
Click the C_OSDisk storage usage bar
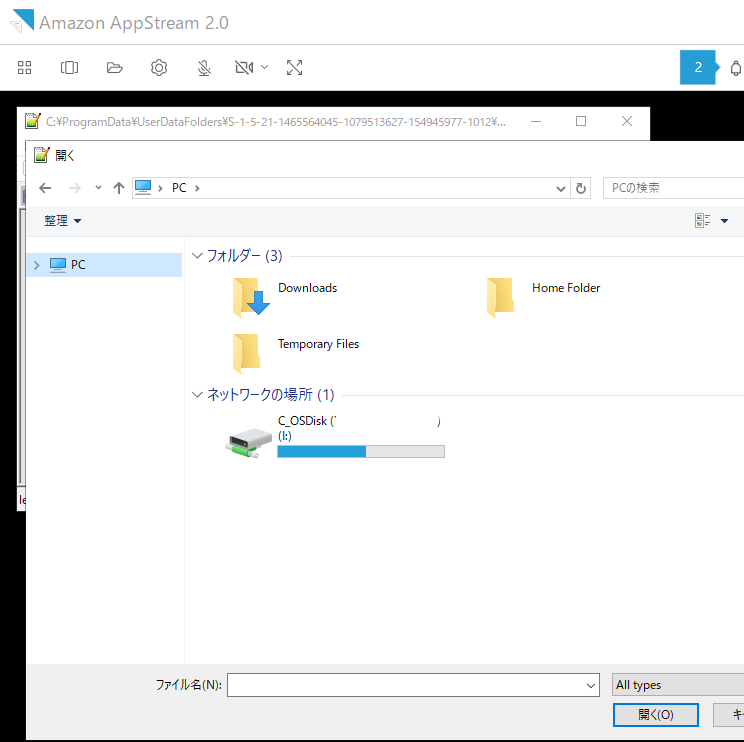point(361,452)
